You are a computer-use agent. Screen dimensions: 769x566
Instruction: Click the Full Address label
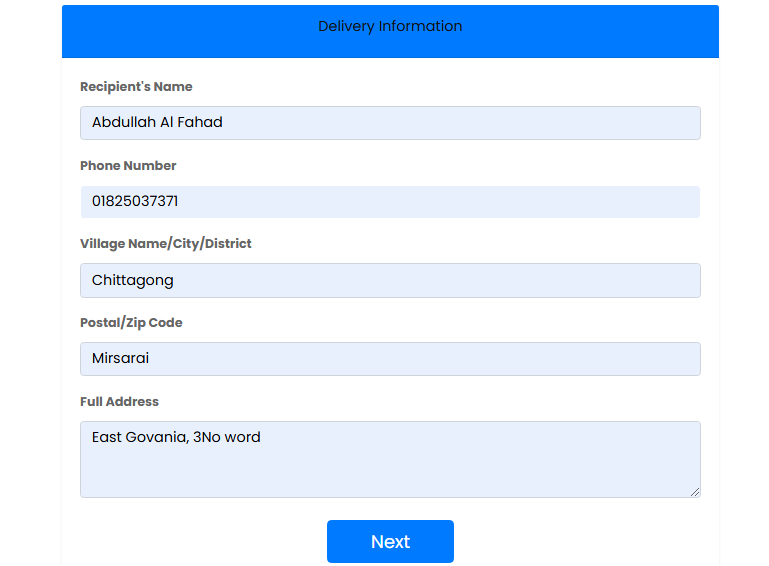[x=119, y=401]
